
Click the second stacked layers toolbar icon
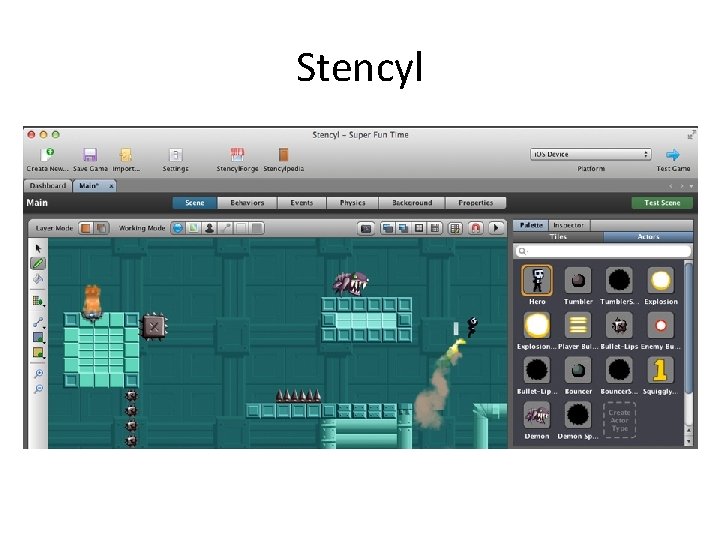coord(404,228)
